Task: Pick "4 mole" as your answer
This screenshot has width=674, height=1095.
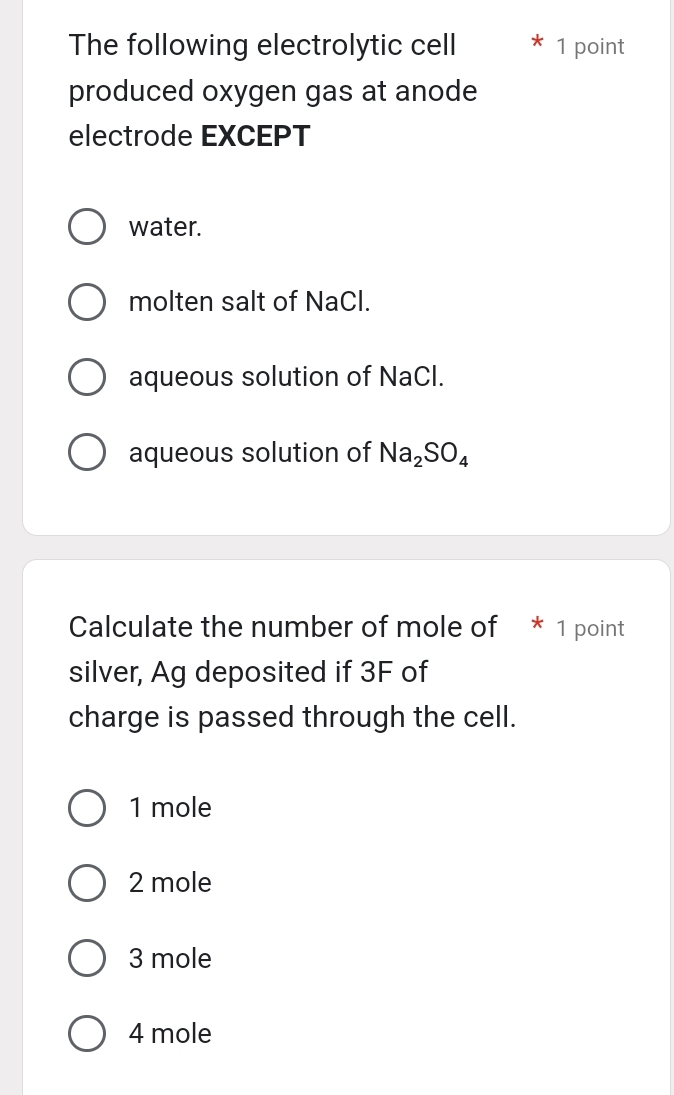Action: 87,1033
